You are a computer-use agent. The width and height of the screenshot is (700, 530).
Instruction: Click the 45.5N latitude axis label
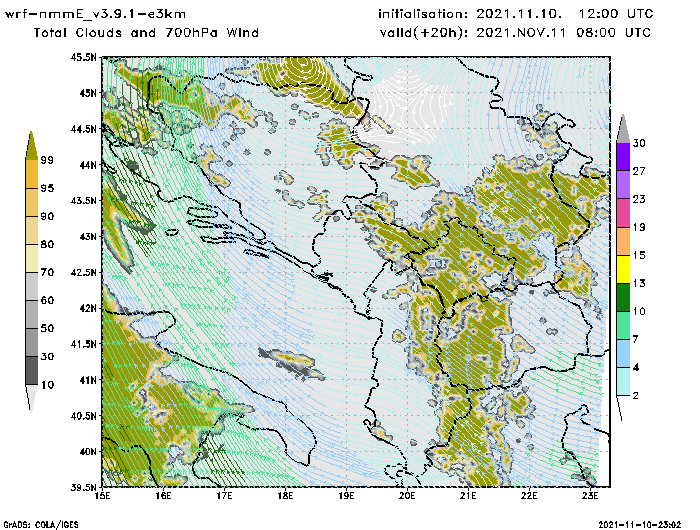(83, 57)
